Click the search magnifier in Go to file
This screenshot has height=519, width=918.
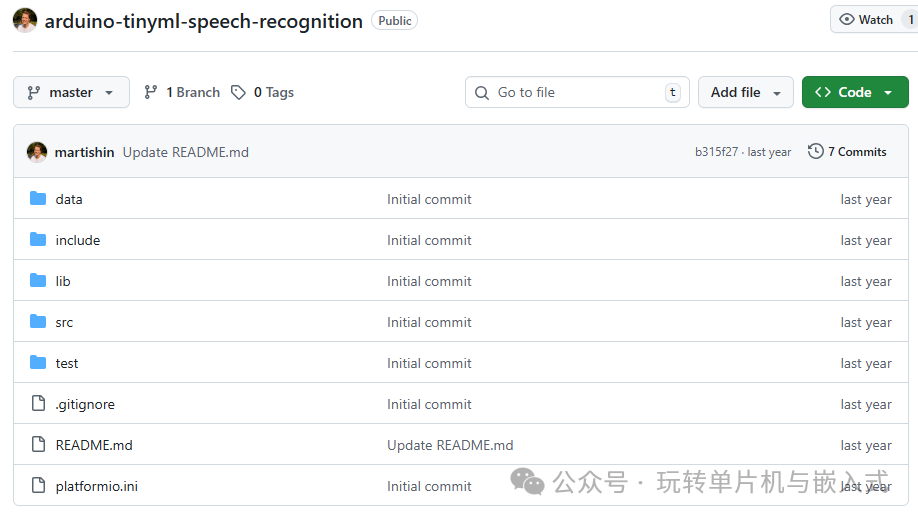coord(482,93)
